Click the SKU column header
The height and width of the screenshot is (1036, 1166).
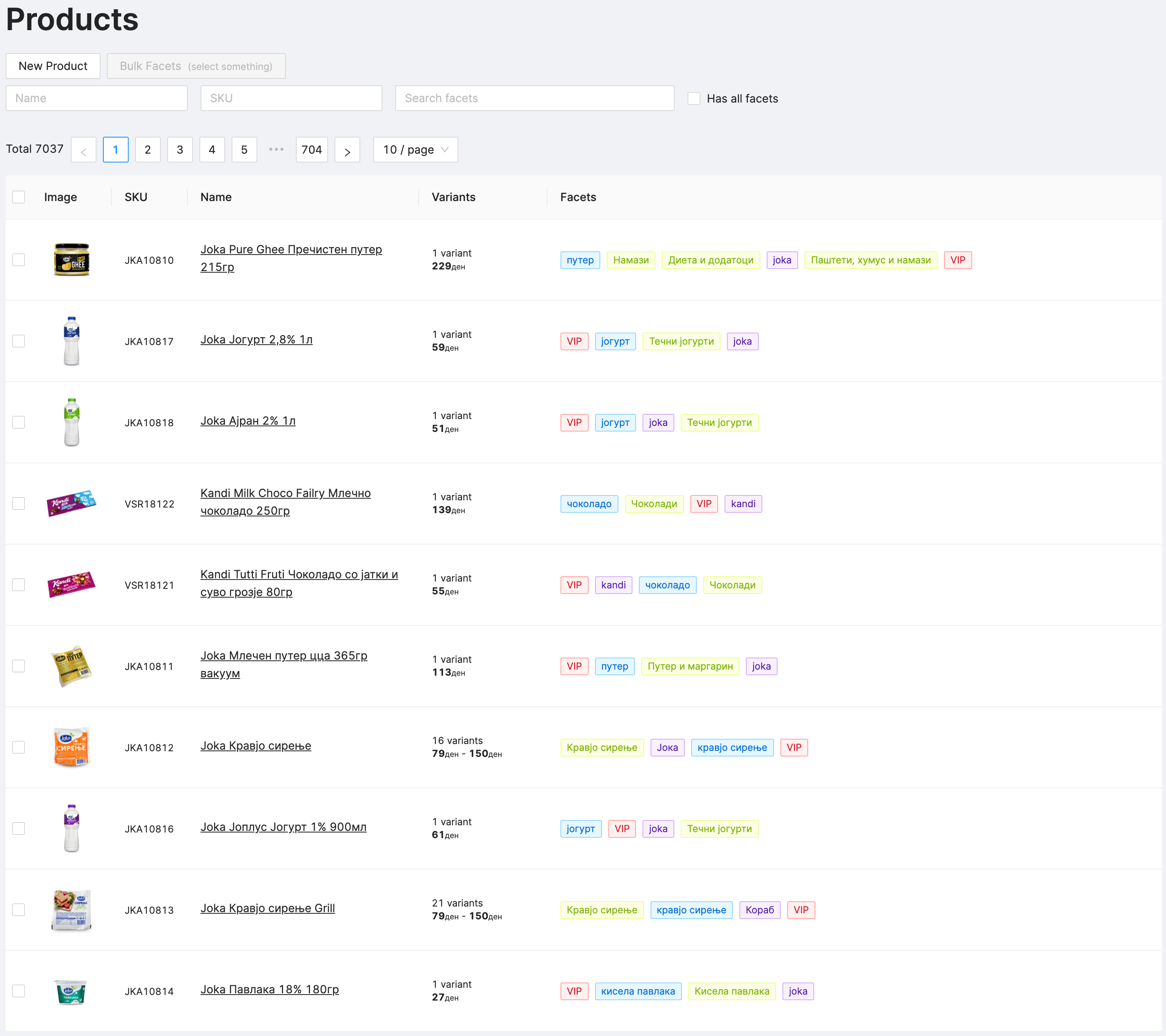136,197
